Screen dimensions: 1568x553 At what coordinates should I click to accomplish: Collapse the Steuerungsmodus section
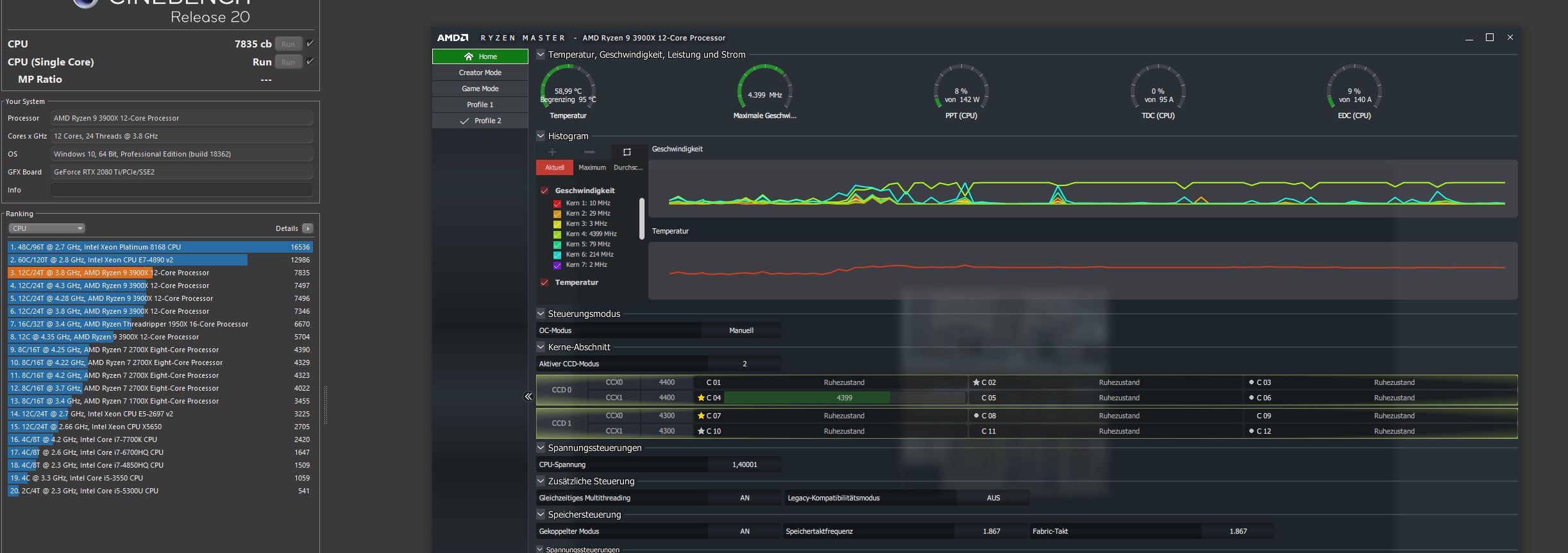(541, 314)
